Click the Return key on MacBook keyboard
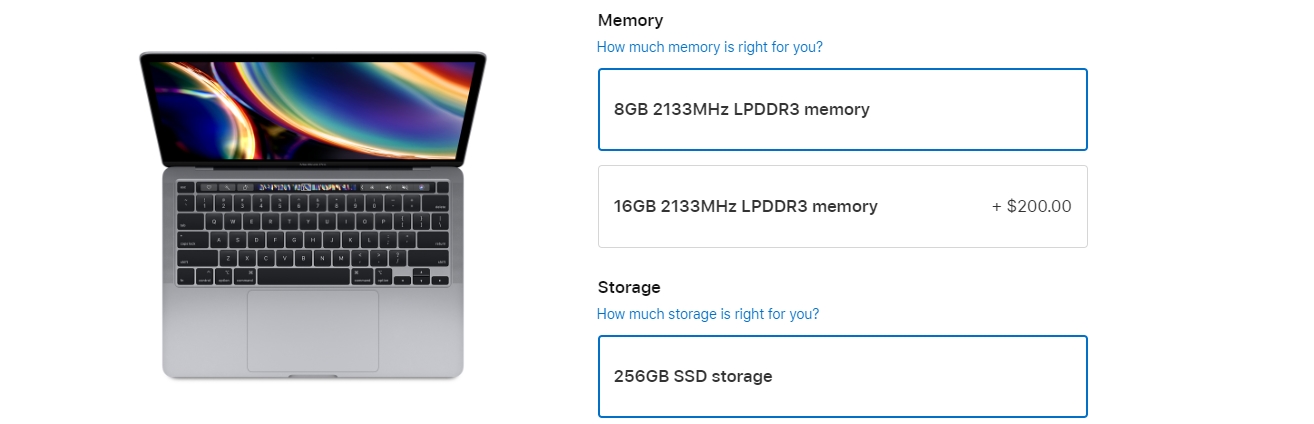 pos(434,240)
